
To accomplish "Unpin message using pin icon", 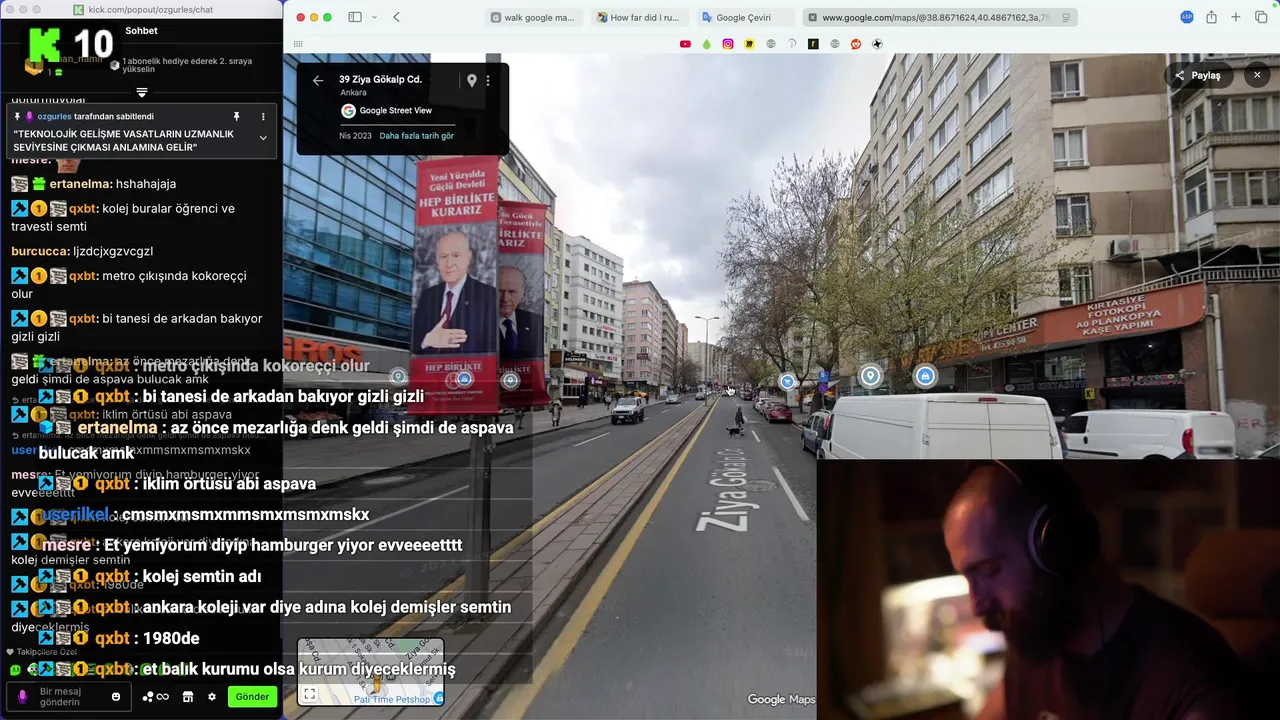I will 237,117.
